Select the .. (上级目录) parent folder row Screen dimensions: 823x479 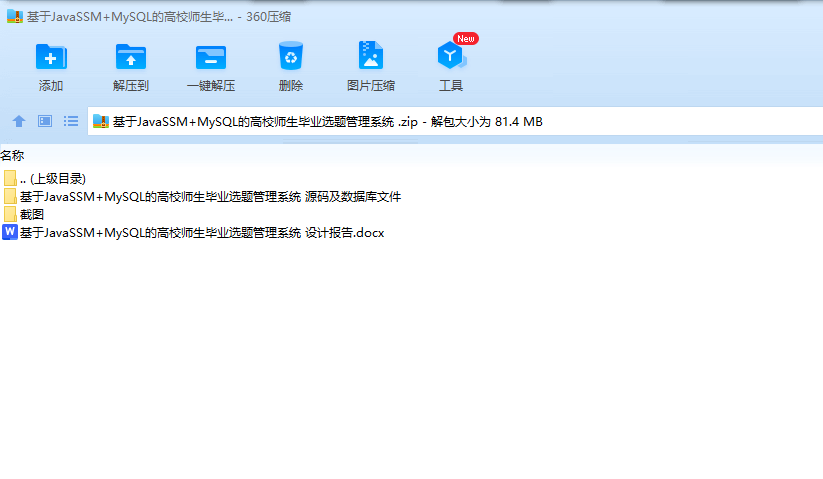coord(44,178)
